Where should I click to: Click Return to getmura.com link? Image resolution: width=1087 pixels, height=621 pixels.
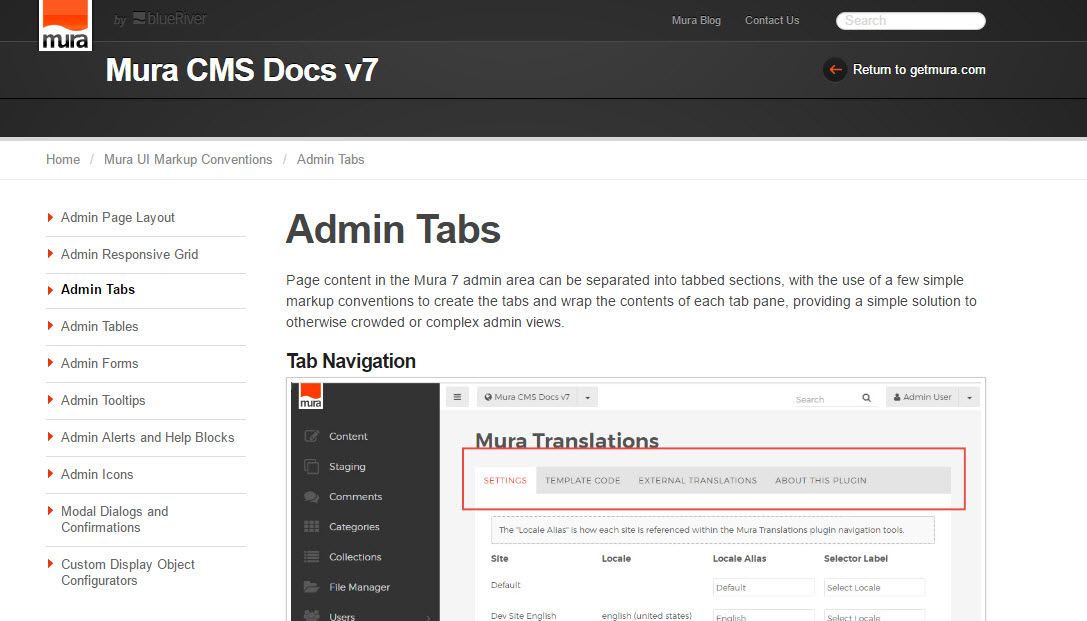pyautogui.click(x=919, y=69)
